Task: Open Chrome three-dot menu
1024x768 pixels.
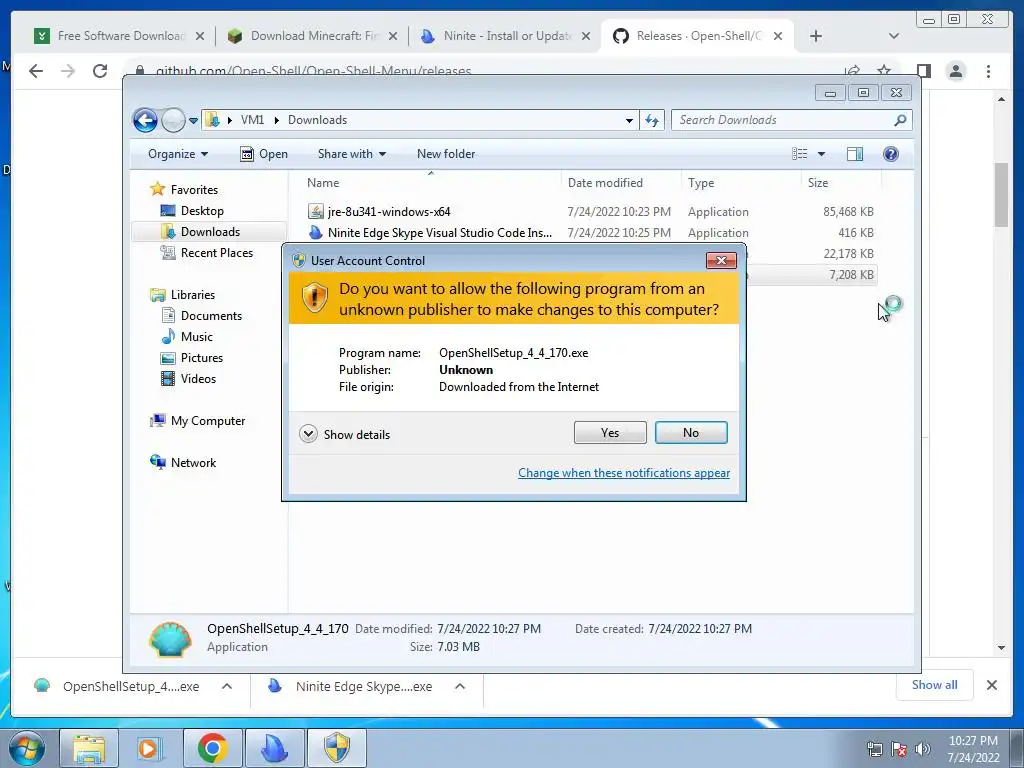Action: coord(988,71)
